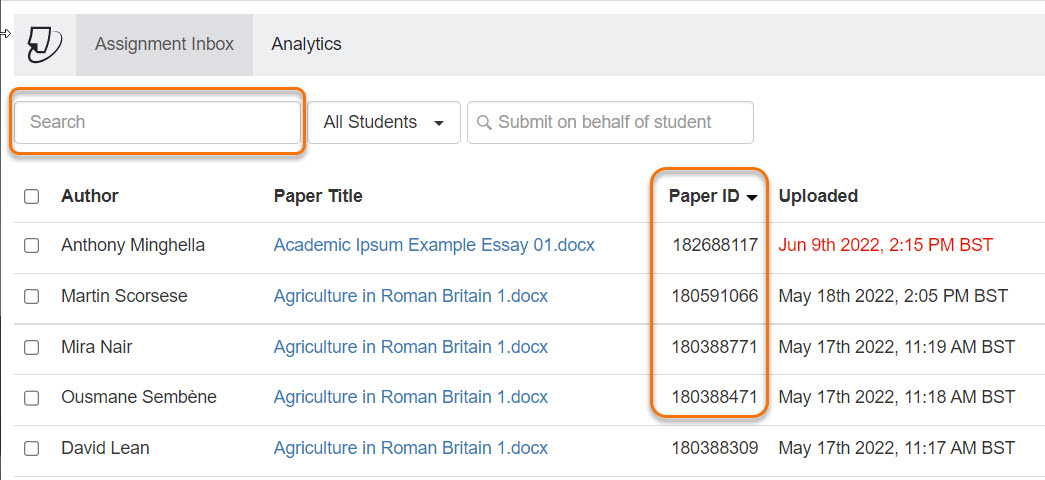The image size is (1045, 480).
Task: Click the Uploaded column header
Action: (818, 197)
